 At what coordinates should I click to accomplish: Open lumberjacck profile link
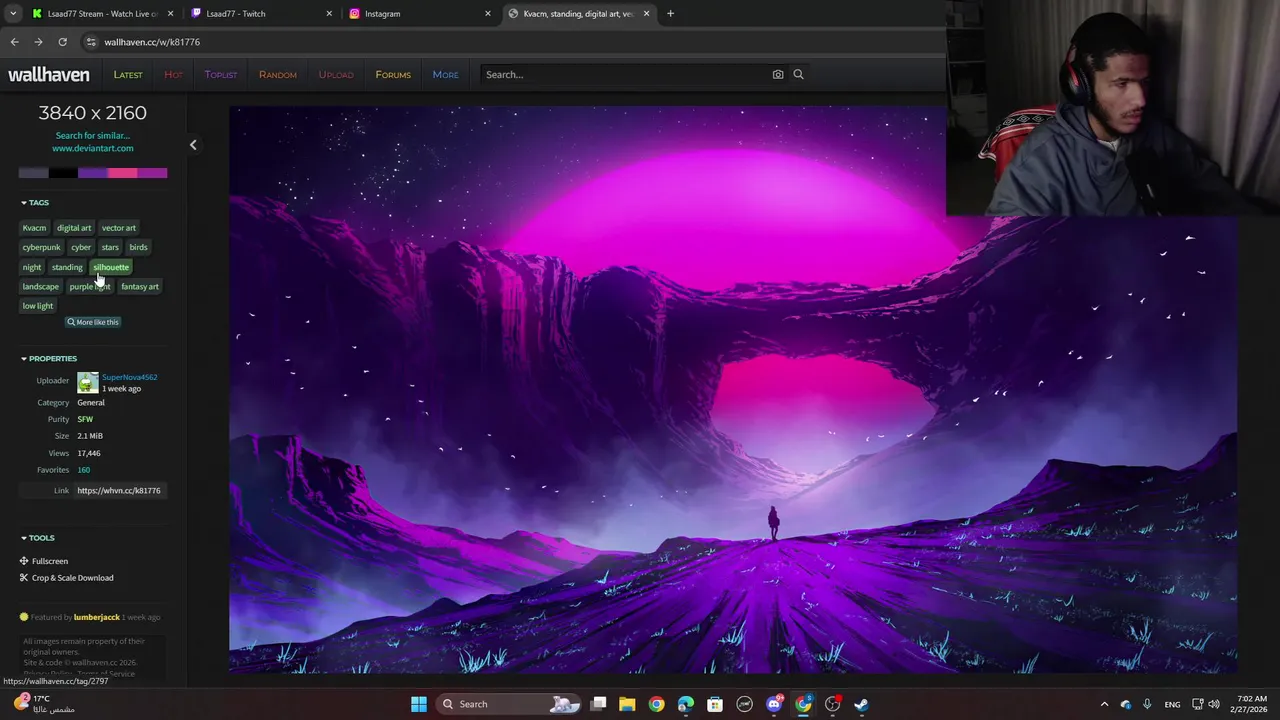pos(96,617)
